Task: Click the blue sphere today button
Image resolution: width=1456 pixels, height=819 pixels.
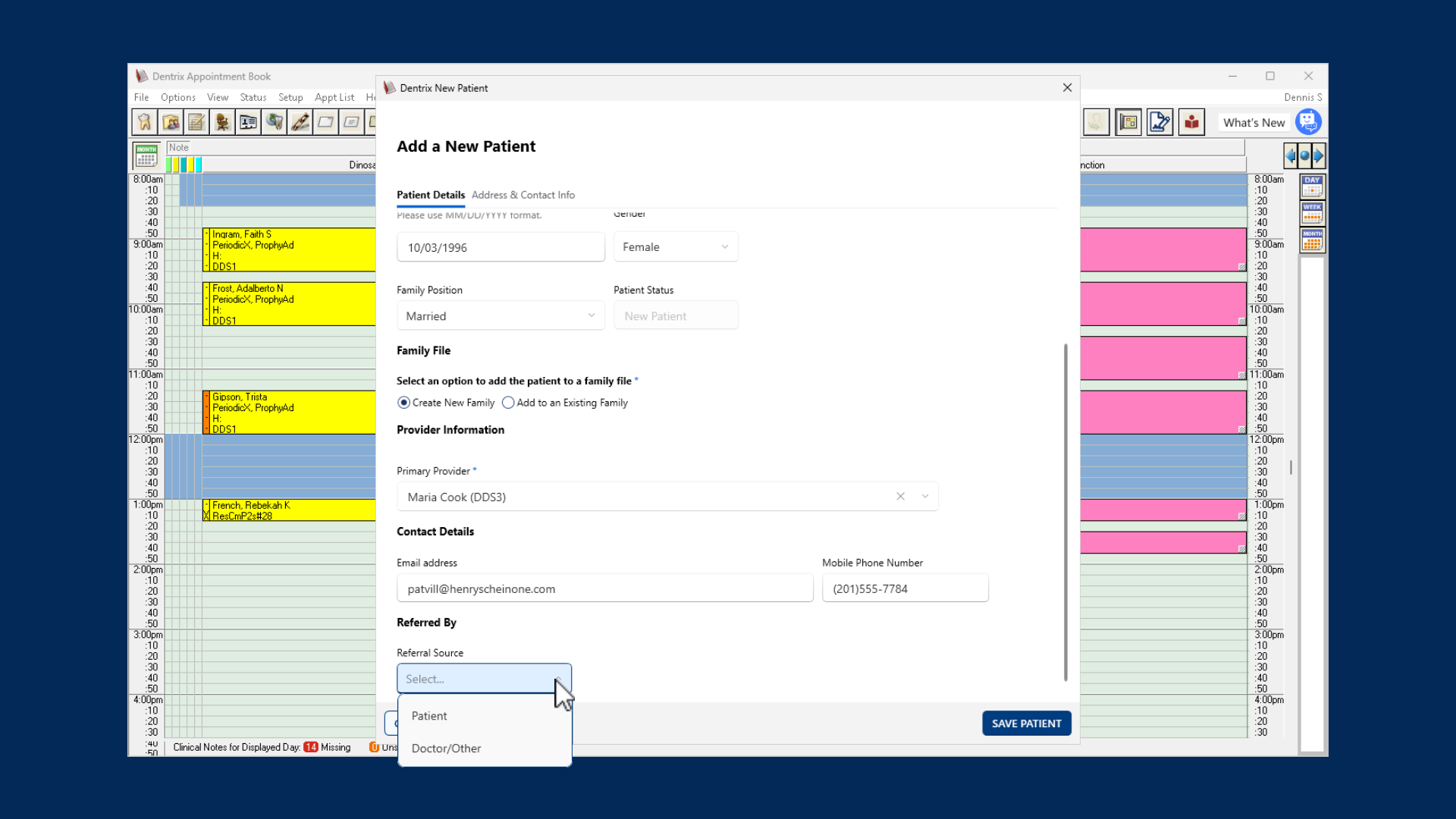Action: (x=1304, y=156)
